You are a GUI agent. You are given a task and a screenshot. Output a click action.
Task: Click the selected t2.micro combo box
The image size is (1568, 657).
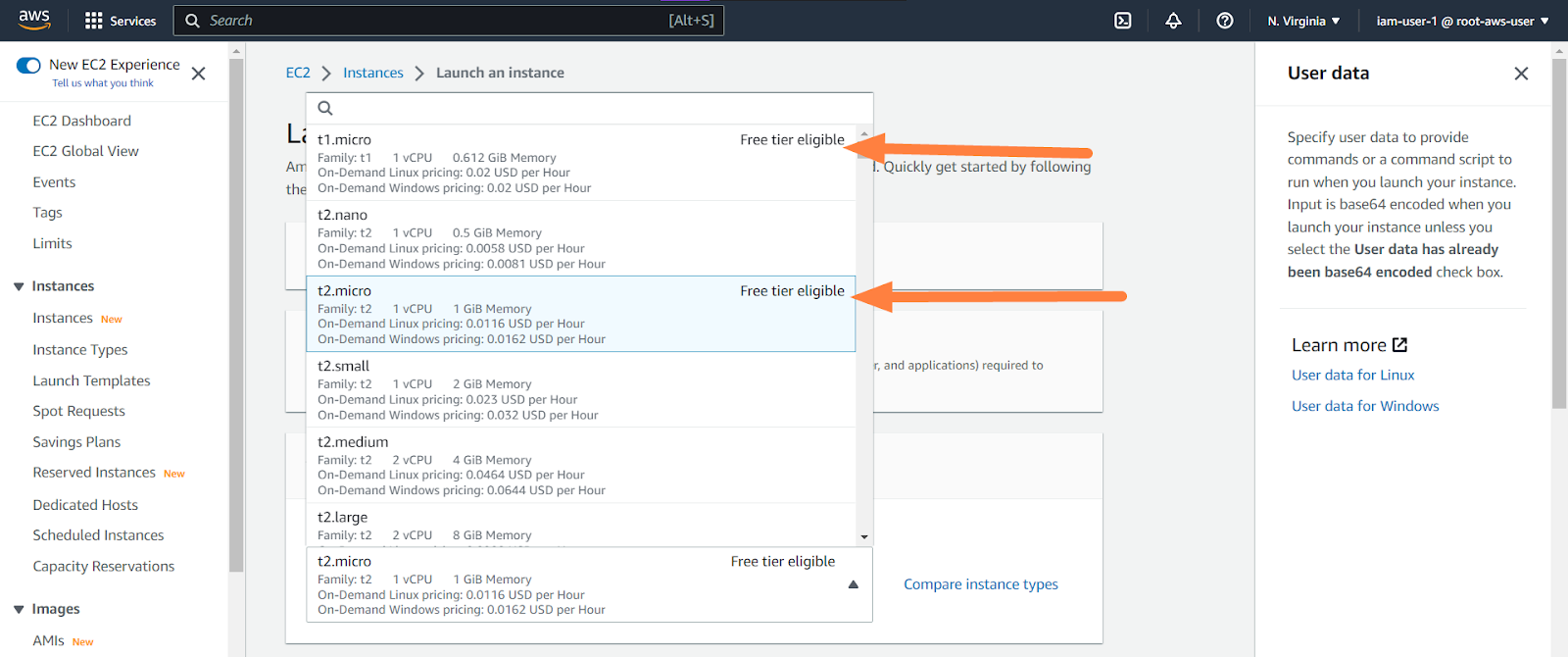pyautogui.click(x=589, y=584)
